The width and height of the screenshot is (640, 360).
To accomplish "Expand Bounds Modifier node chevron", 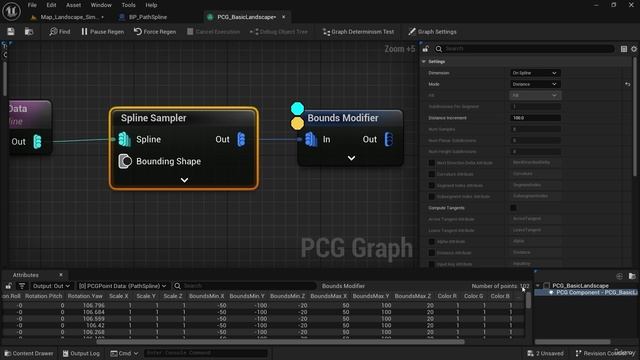I will (x=351, y=158).
